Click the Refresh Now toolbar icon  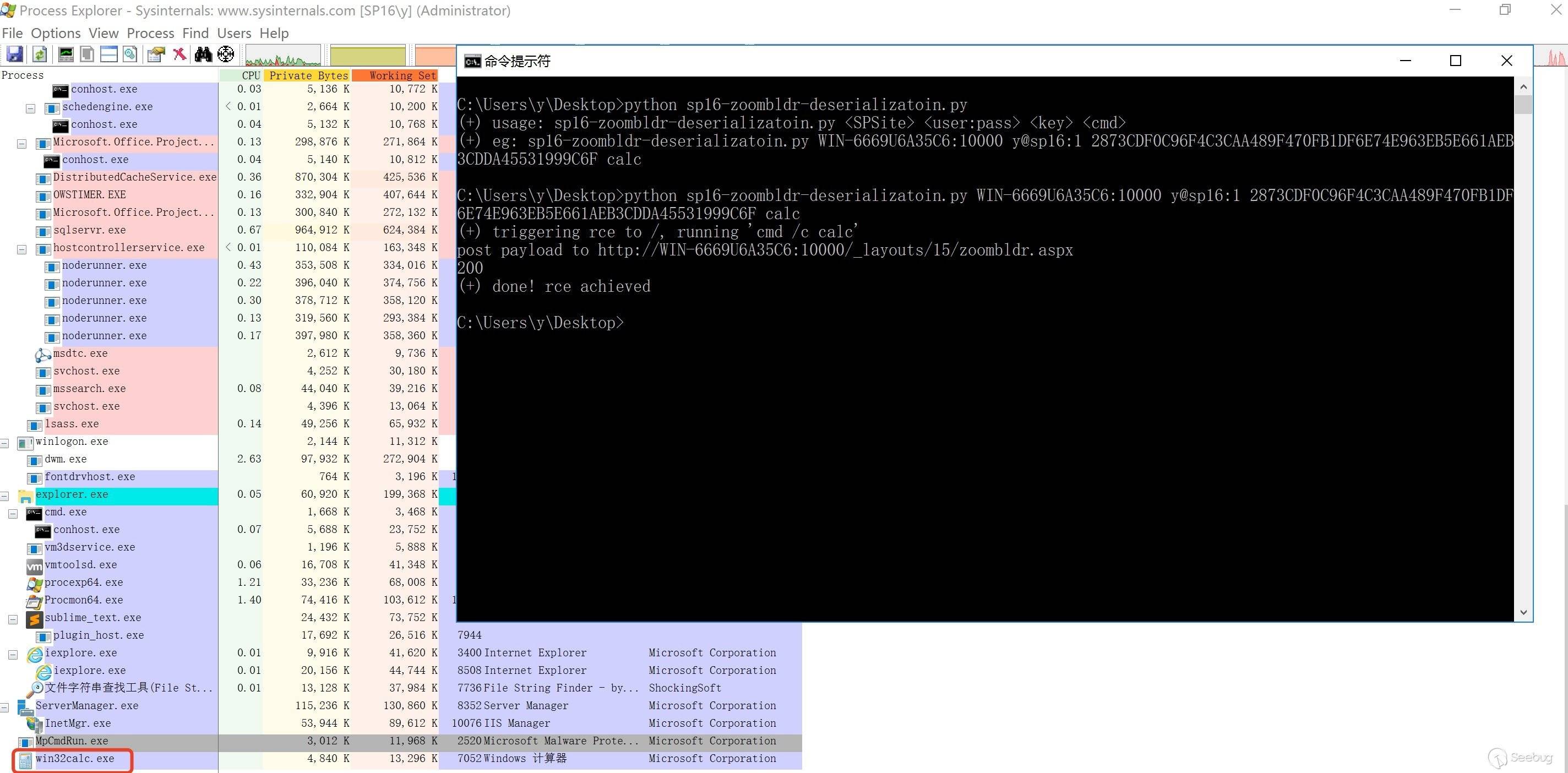[x=40, y=55]
